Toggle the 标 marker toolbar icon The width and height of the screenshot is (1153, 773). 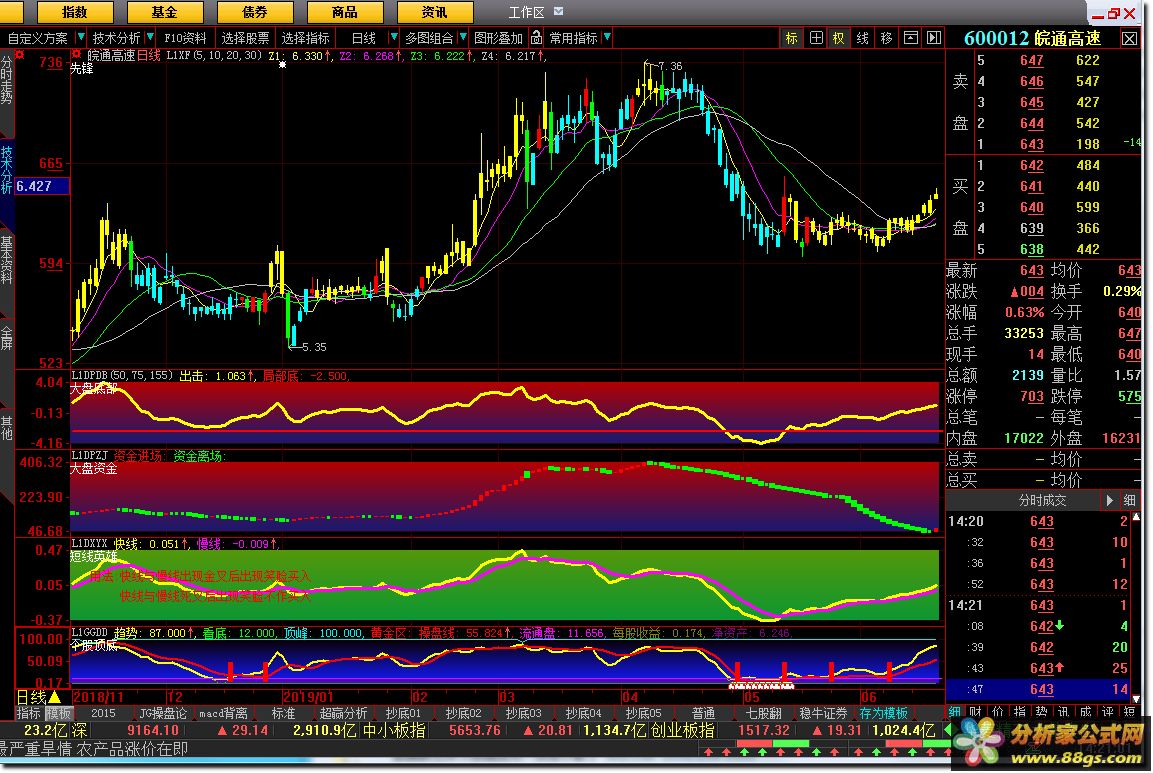(791, 38)
